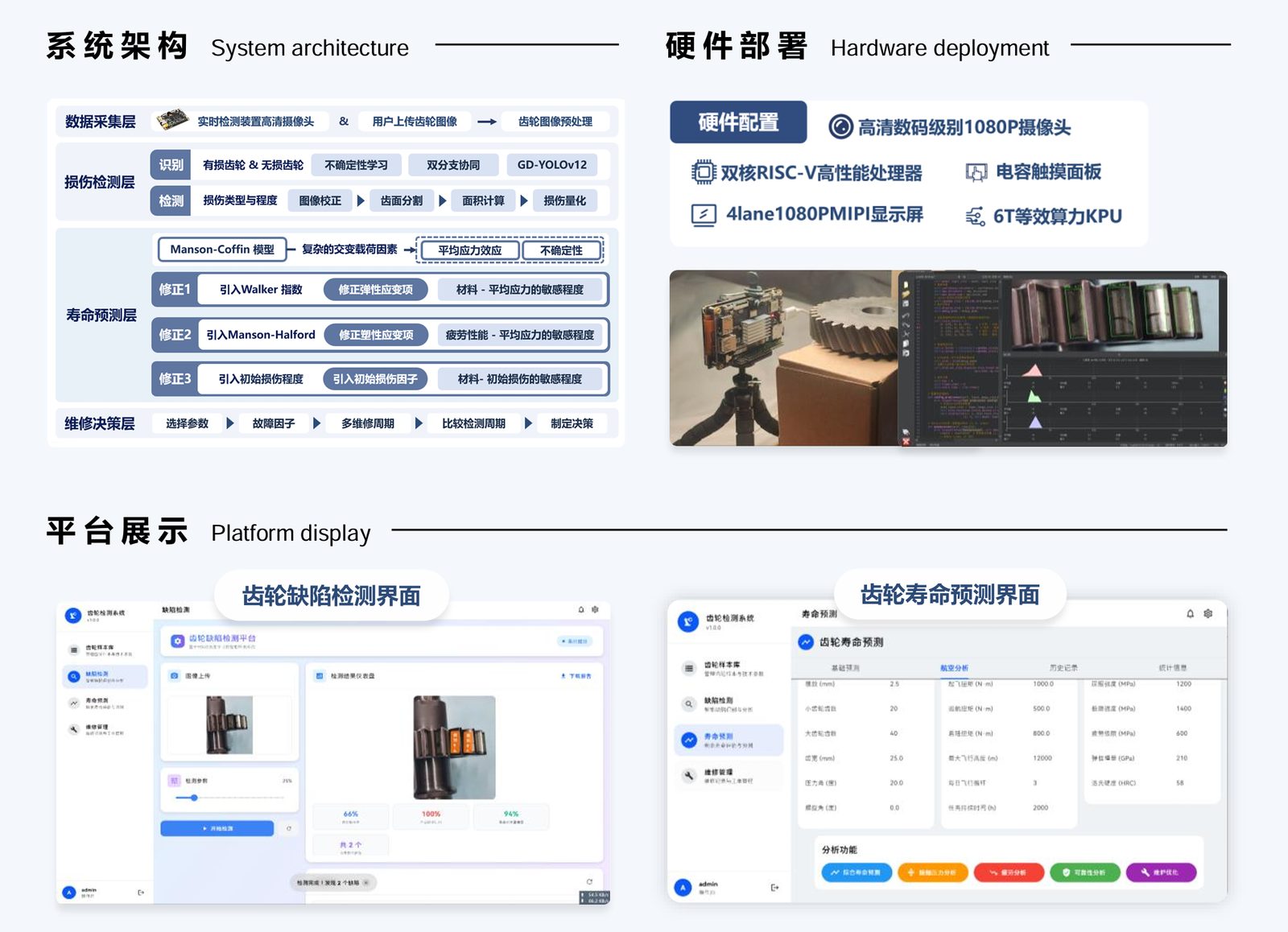Open the 历史记录 tab
Image resolution: width=1288 pixels, height=932 pixels.
point(1063,668)
